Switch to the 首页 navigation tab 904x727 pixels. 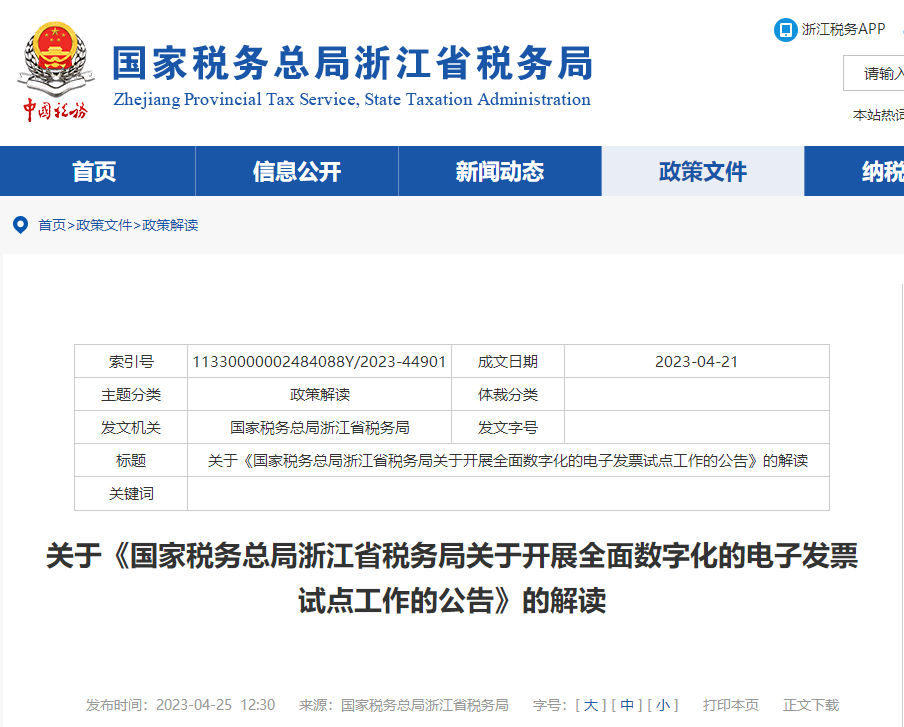point(95,170)
